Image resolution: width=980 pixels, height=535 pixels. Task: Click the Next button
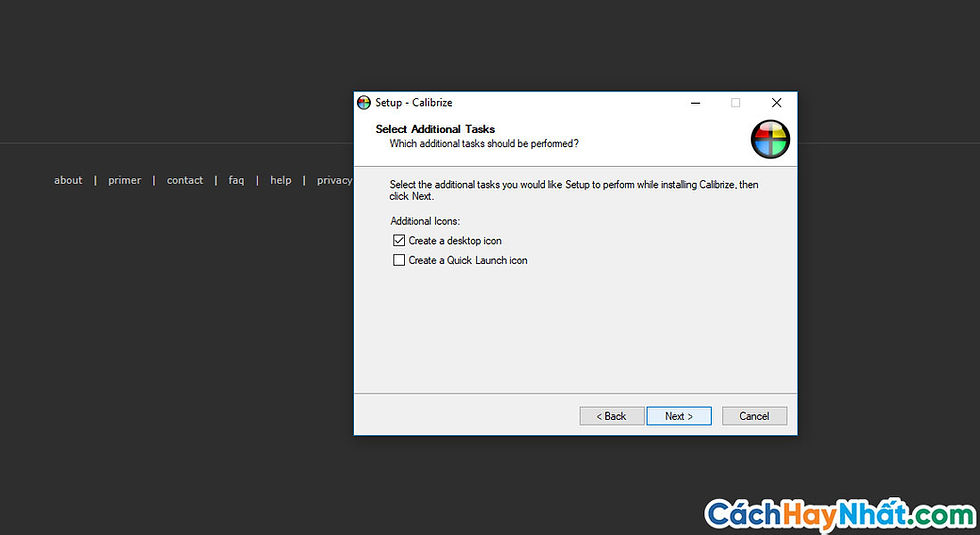tap(679, 416)
